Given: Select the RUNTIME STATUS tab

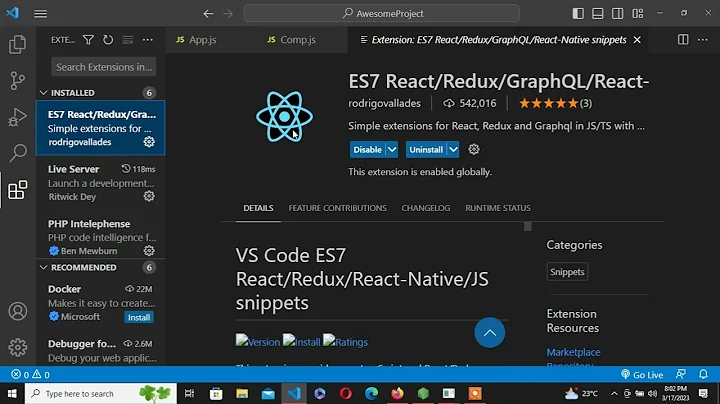Looking at the screenshot, I should tap(498, 208).
